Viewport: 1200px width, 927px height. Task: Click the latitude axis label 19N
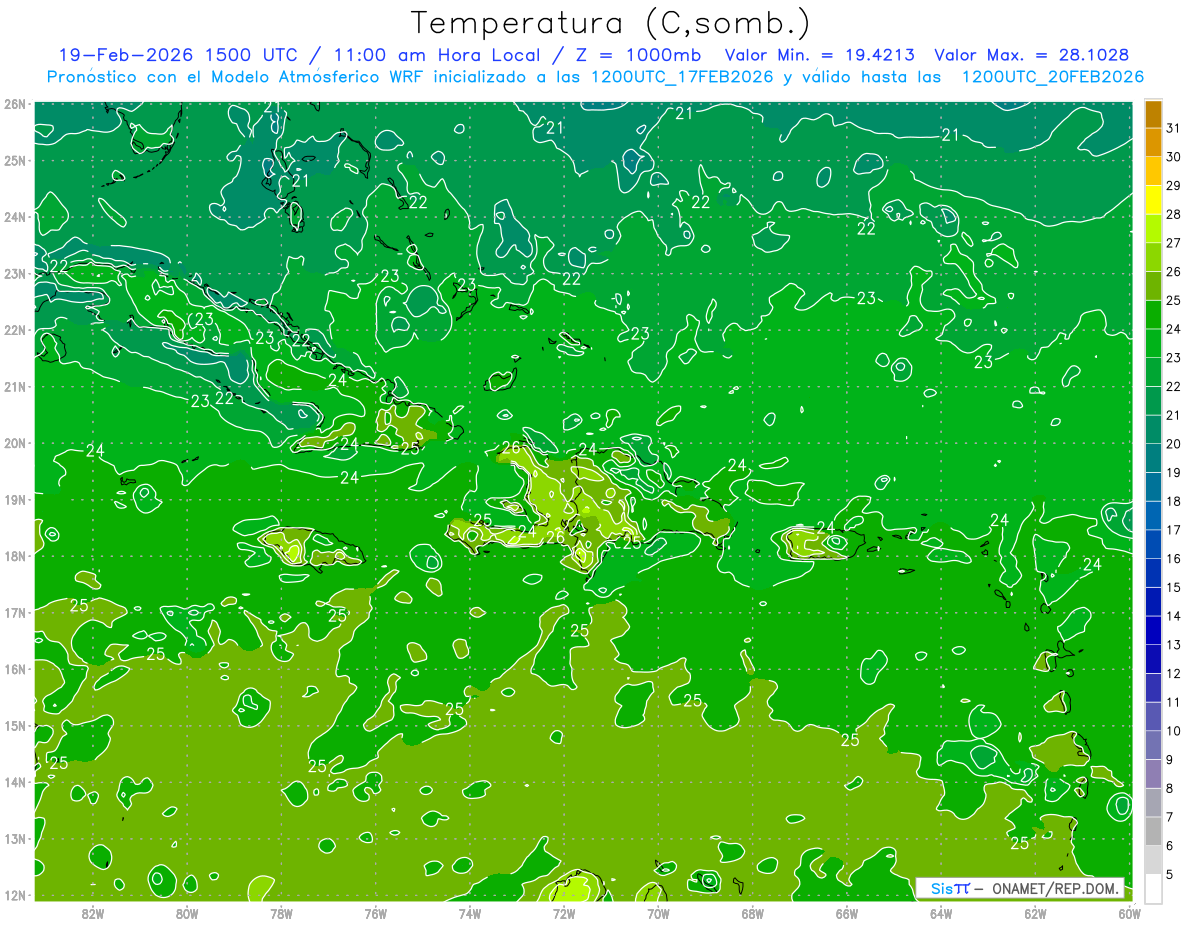pyautogui.click(x=15, y=499)
